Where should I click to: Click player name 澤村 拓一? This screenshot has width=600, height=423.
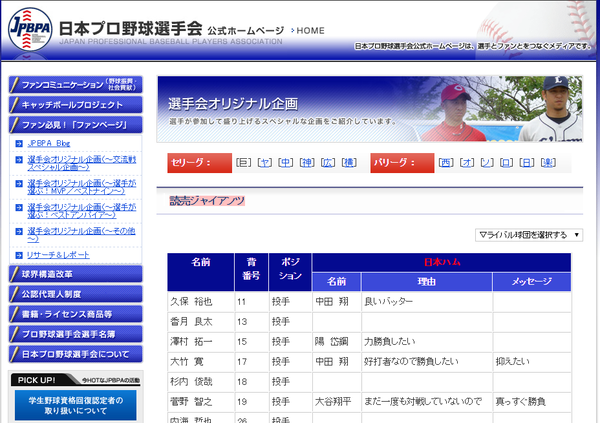coord(191,341)
